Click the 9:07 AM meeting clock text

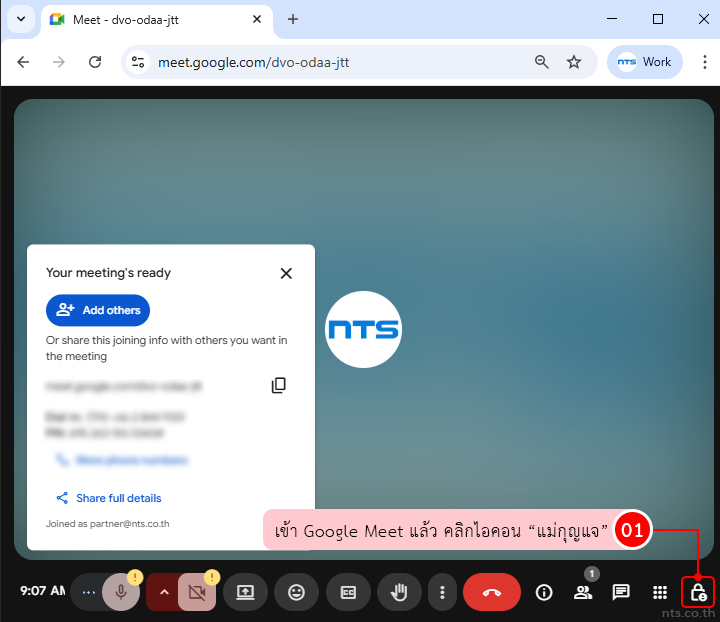click(x=43, y=590)
